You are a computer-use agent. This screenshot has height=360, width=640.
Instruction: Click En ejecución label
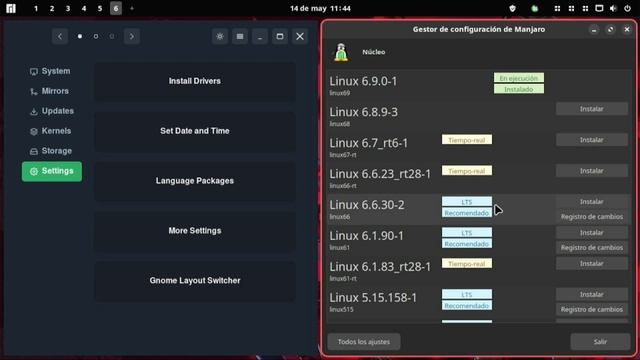point(519,78)
